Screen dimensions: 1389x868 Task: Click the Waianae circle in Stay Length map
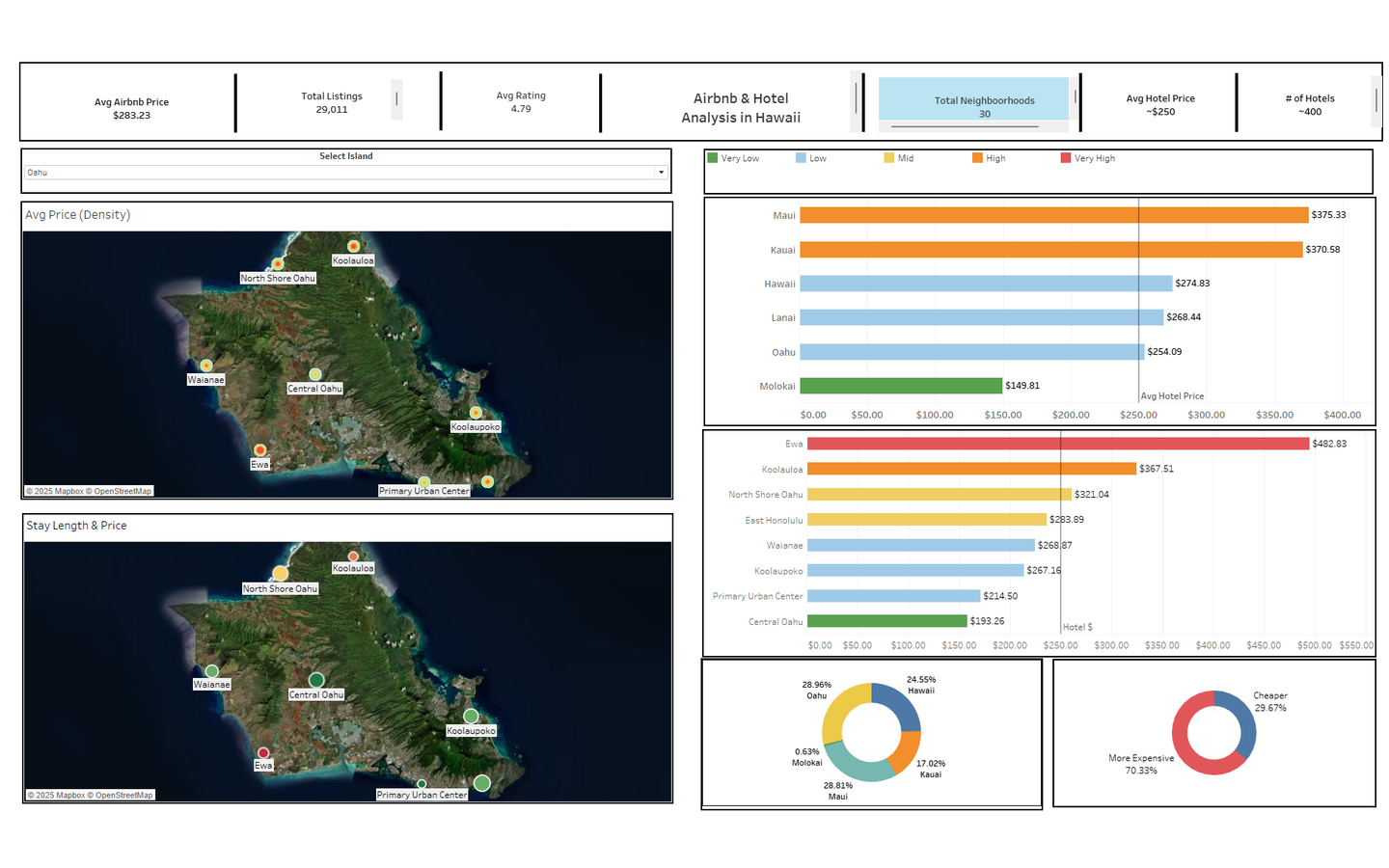[x=212, y=671]
